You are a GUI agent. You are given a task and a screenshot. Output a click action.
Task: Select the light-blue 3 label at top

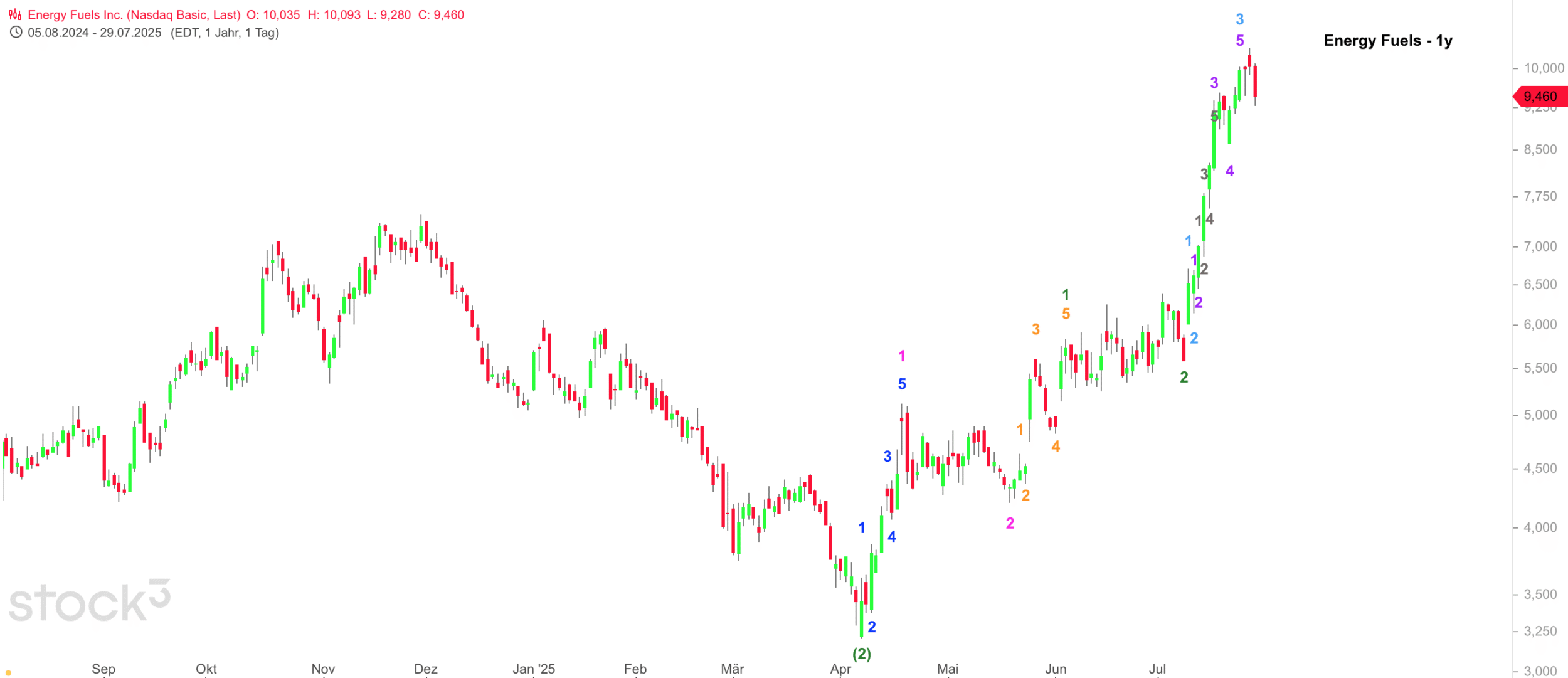1239,19
